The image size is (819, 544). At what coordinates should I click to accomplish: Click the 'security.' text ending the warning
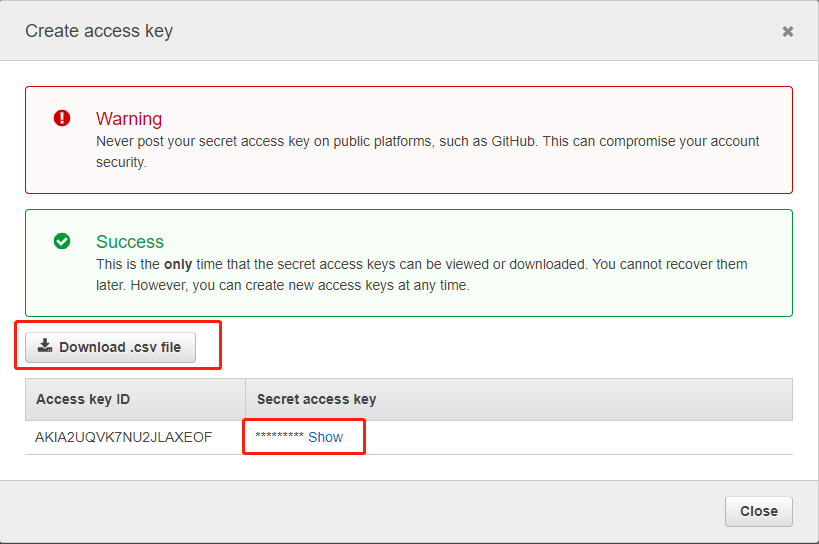(x=121, y=162)
